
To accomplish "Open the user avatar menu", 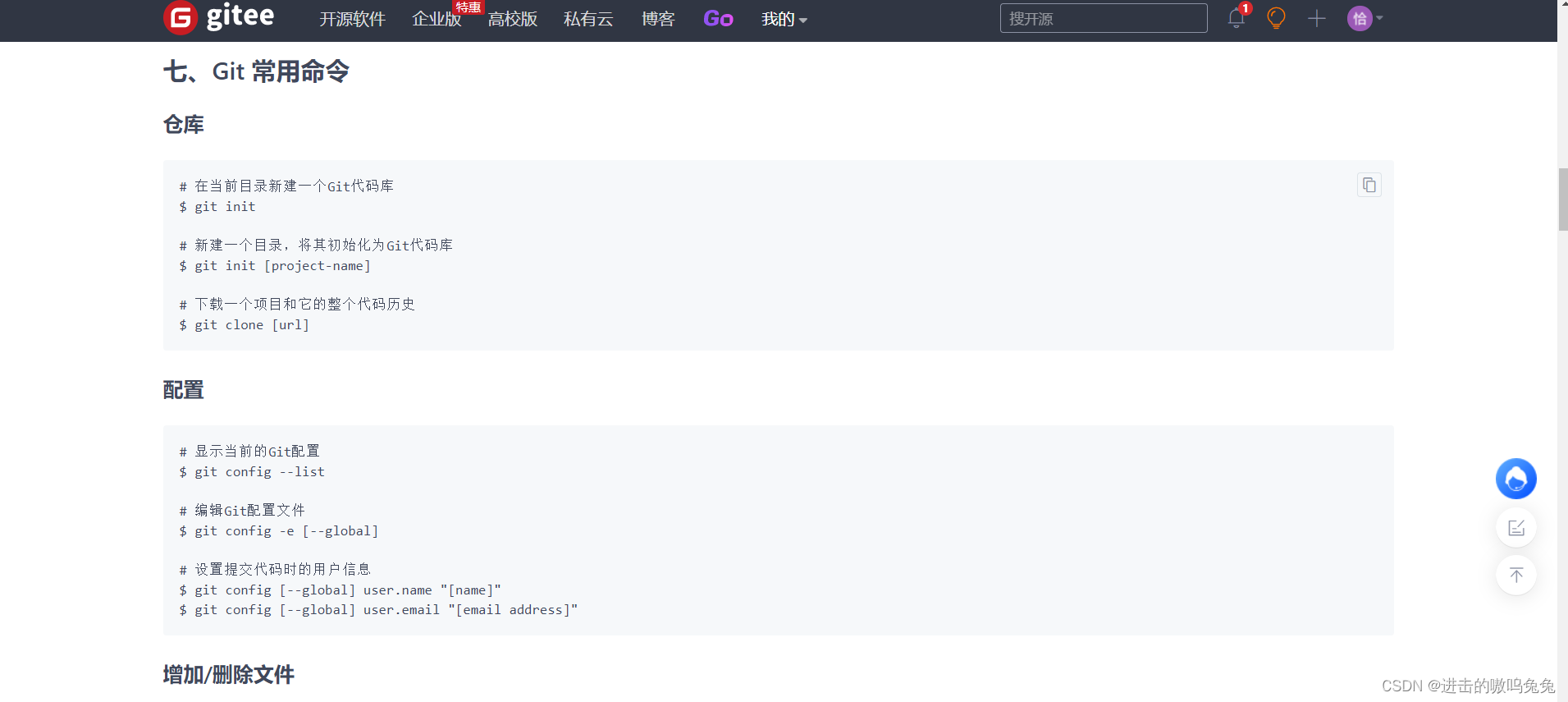I will coord(1360,18).
